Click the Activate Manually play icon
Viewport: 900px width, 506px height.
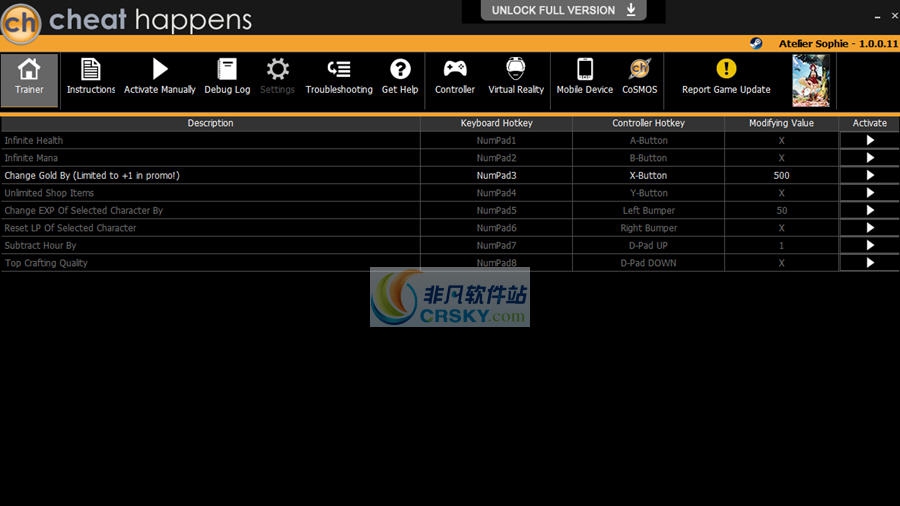160,69
